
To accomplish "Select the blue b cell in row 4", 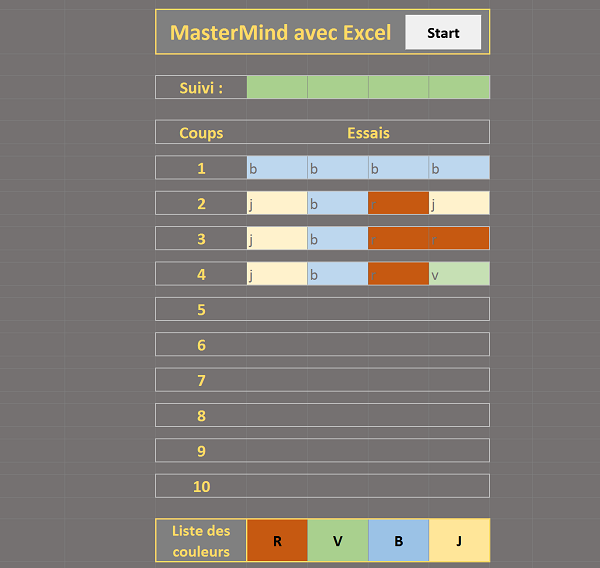I will coord(338,274).
